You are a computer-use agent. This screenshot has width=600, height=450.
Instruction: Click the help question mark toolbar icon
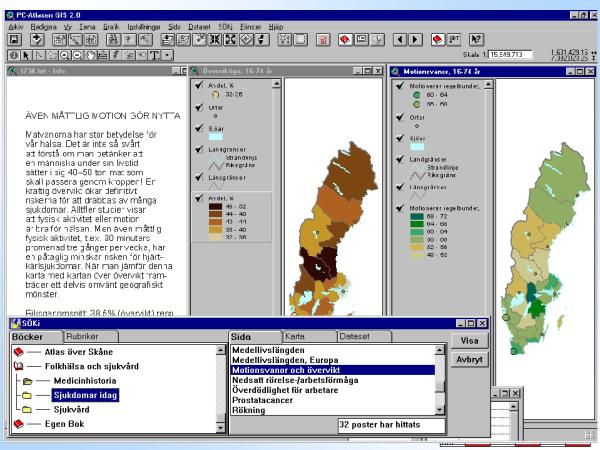click(x=477, y=39)
